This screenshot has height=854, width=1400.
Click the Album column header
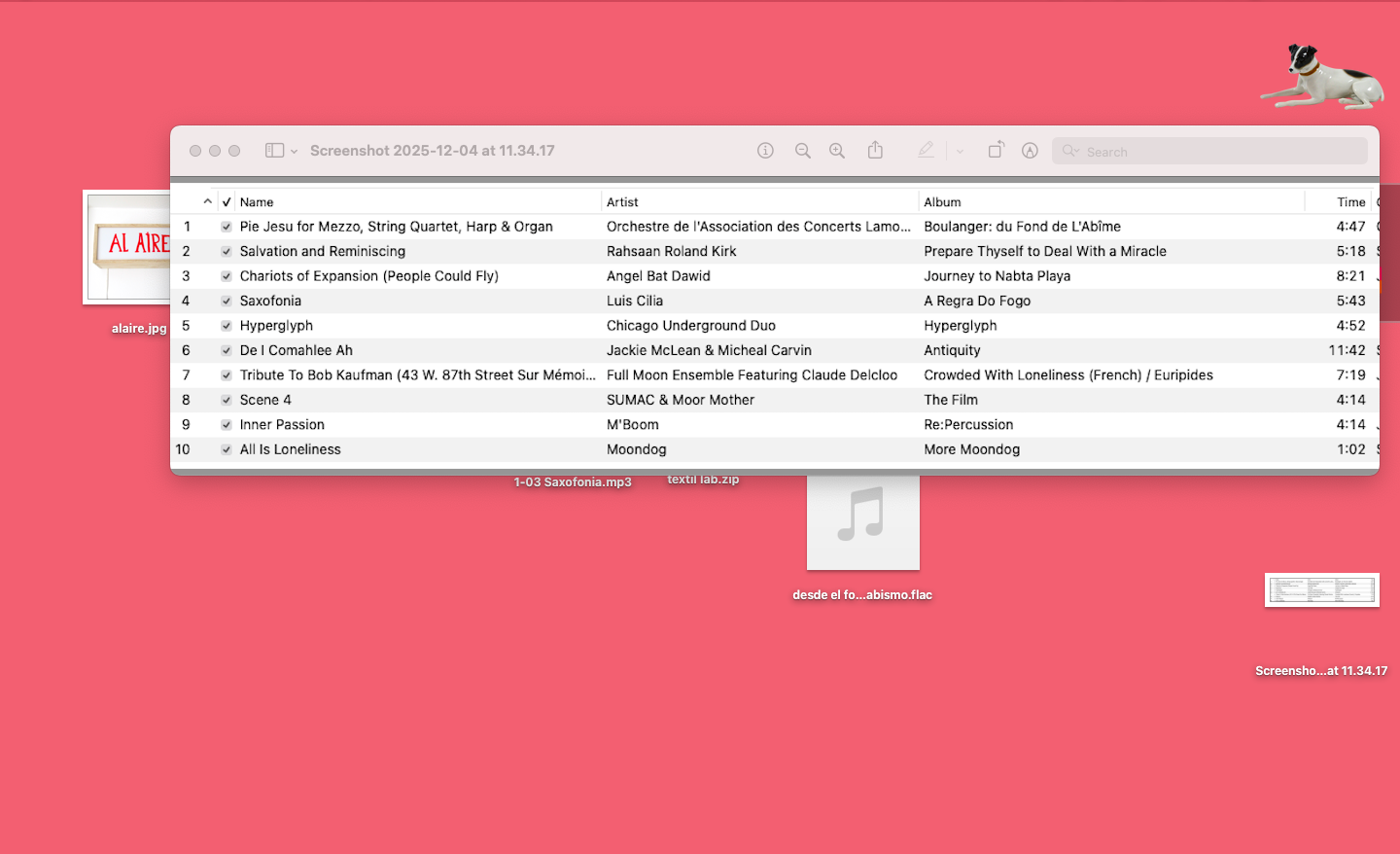click(942, 202)
